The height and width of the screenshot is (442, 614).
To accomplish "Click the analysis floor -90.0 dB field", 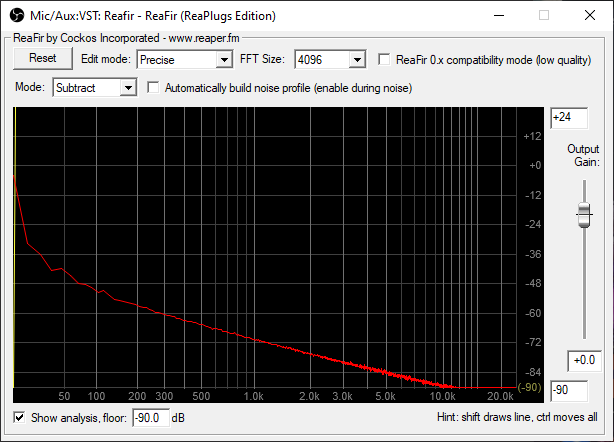I will pos(151,418).
